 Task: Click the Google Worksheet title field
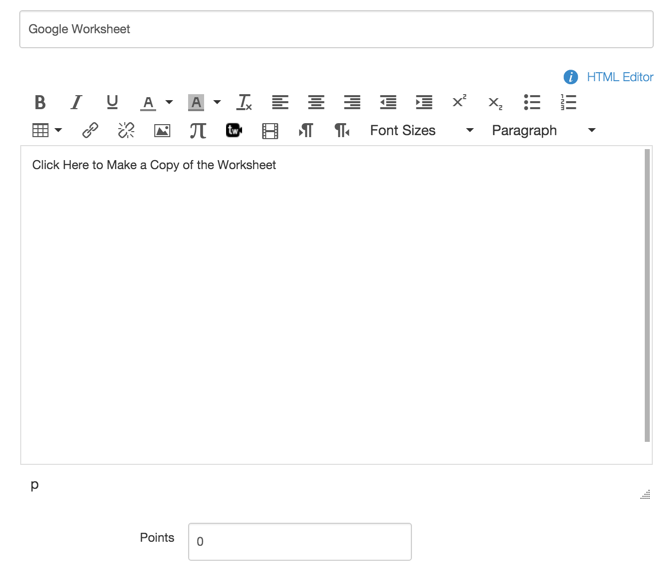336,29
